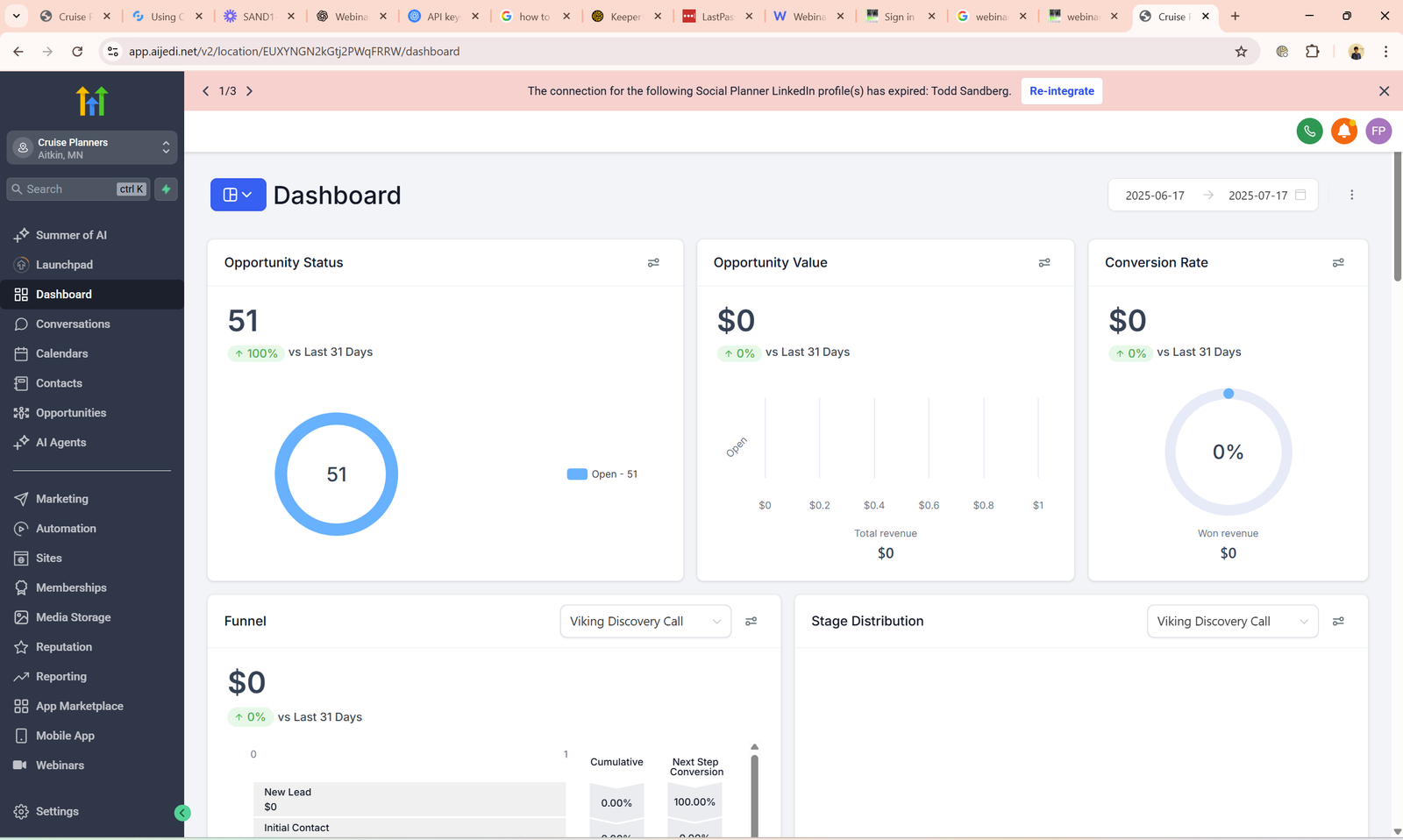Screen dimensions: 1403x840
Task: Dismiss the LinkedIn expired banner
Action: (1384, 91)
